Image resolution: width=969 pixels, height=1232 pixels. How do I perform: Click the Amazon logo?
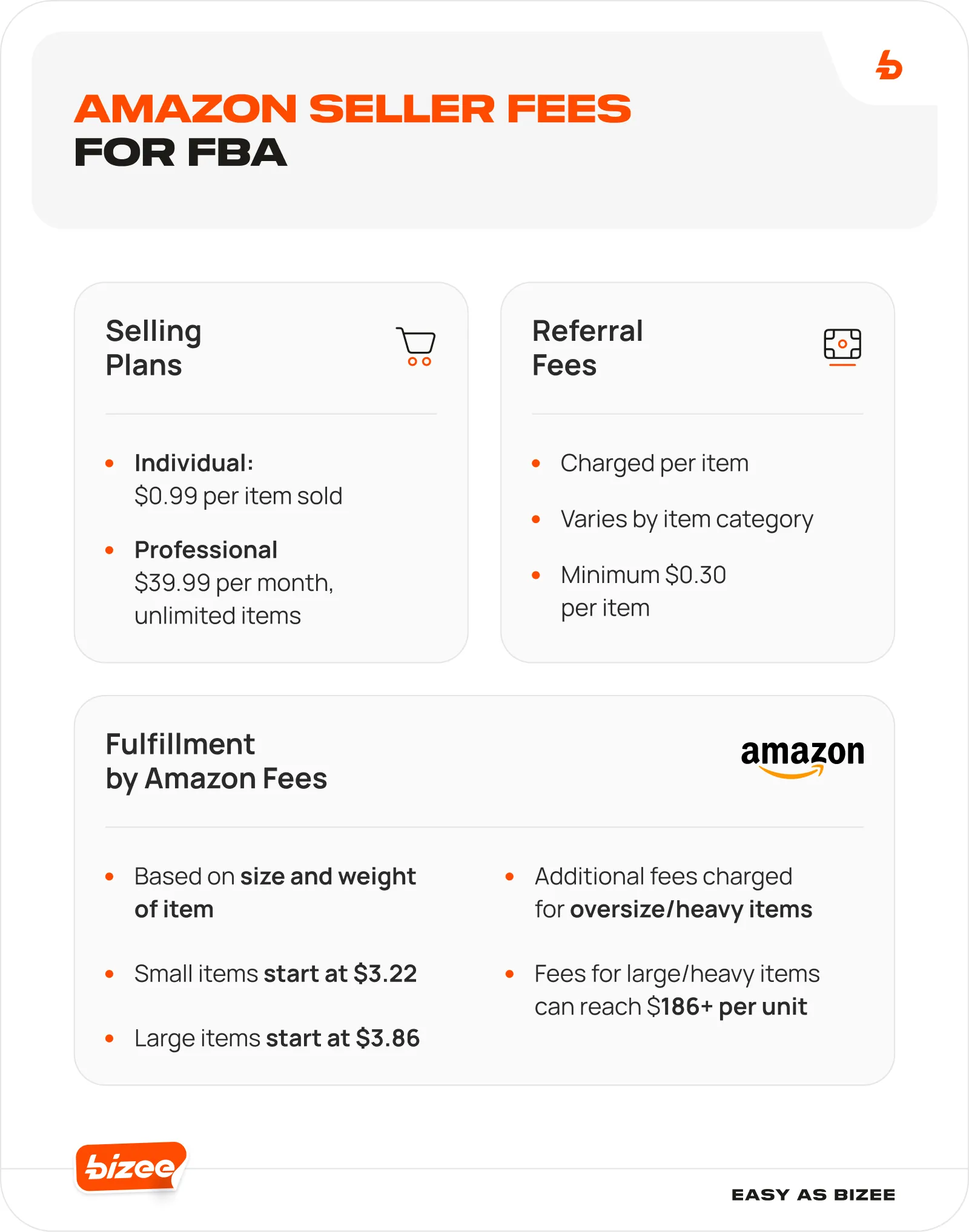point(802,757)
